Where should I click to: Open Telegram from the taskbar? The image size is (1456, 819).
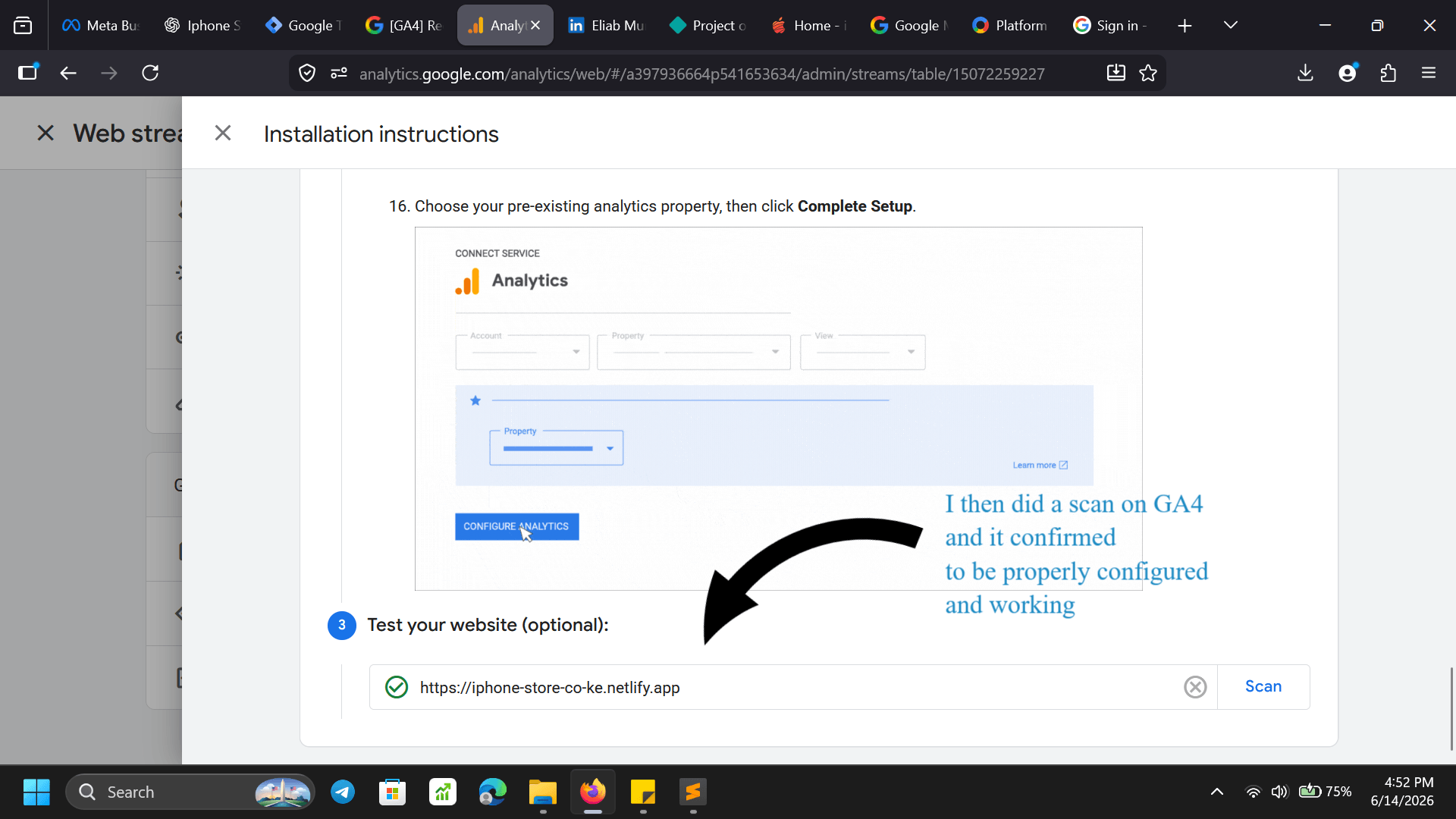pyautogui.click(x=343, y=792)
